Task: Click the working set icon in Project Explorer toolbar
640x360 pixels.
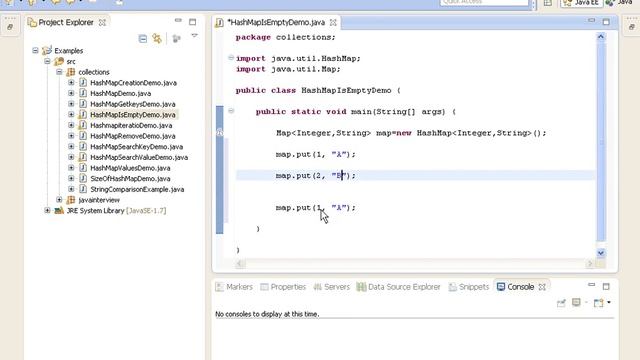Action: click(176, 39)
